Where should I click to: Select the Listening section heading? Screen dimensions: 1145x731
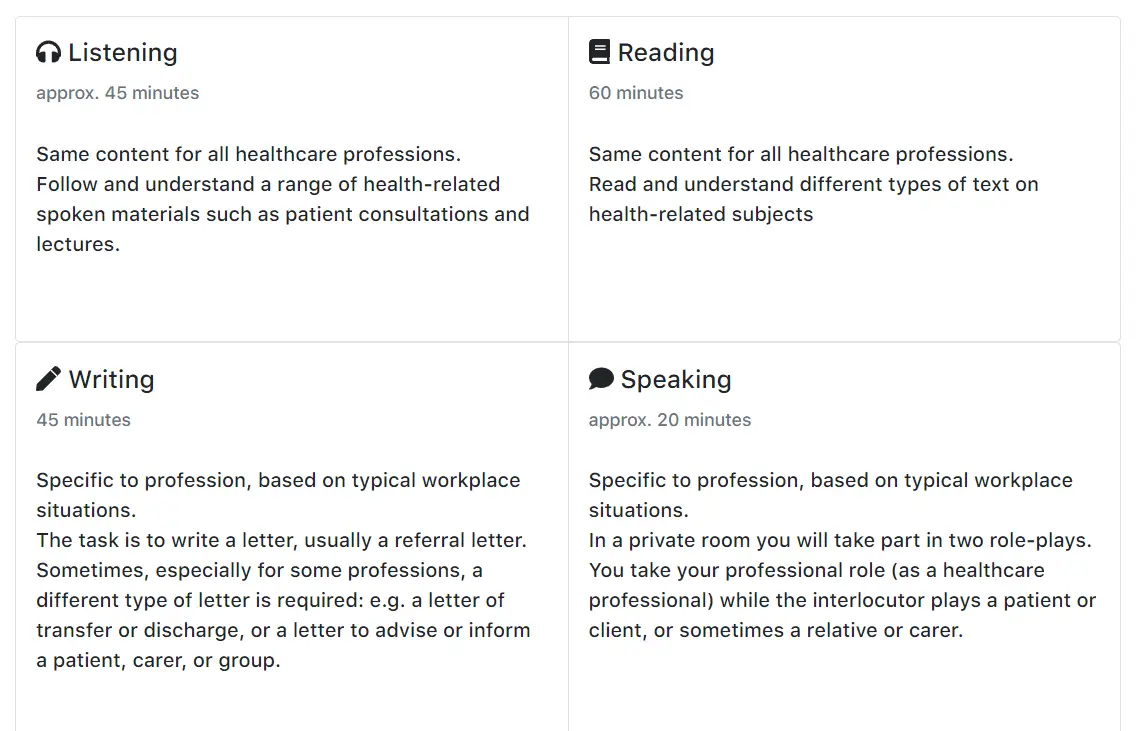click(122, 52)
